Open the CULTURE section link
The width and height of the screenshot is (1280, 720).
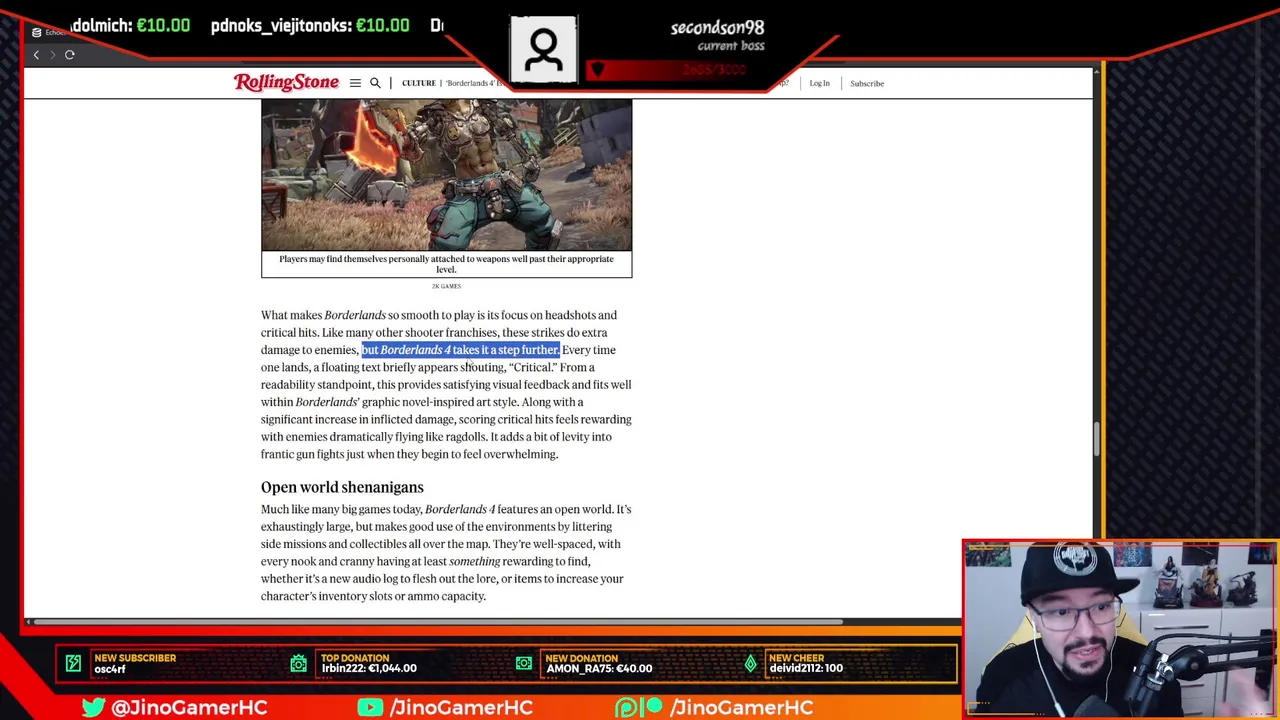click(x=418, y=83)
